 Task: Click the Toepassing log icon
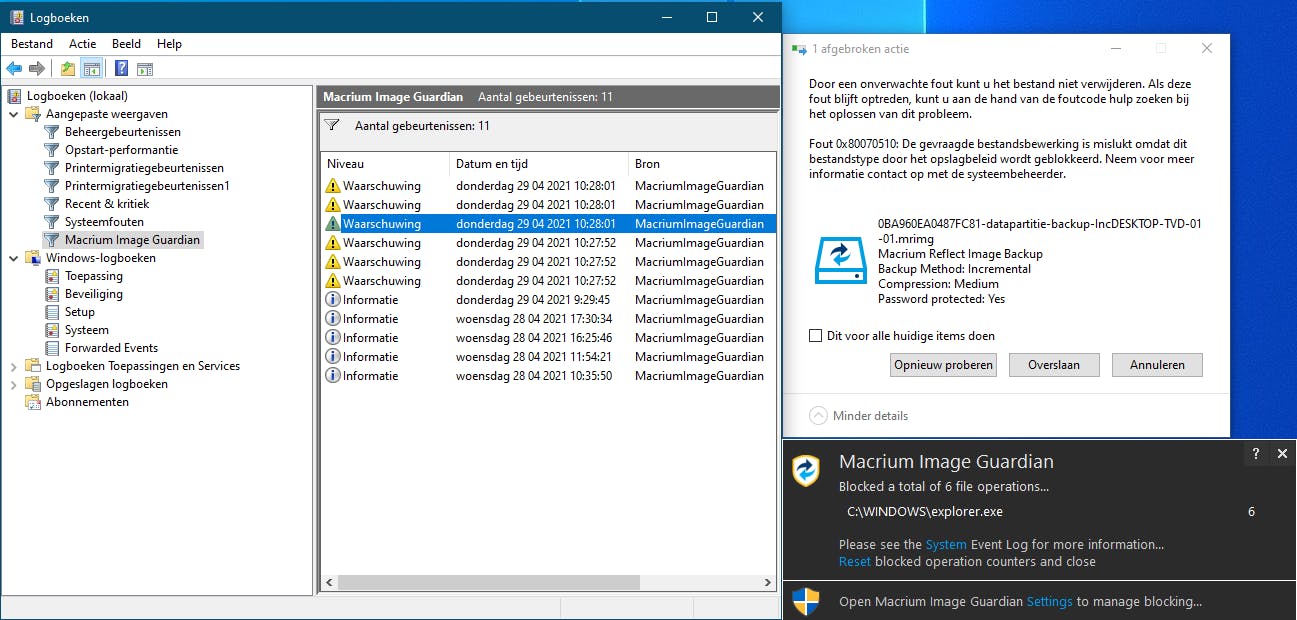(x=53, y=276)
